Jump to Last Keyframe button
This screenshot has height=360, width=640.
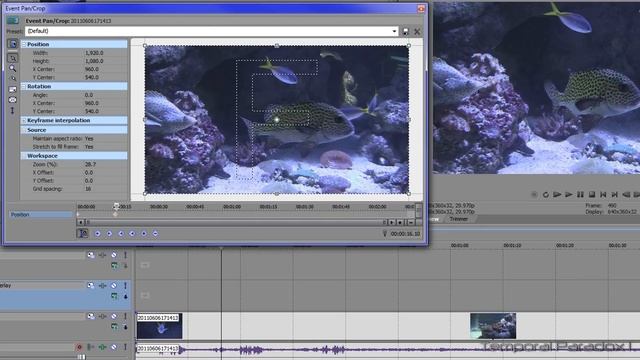(x=132, y=233)
